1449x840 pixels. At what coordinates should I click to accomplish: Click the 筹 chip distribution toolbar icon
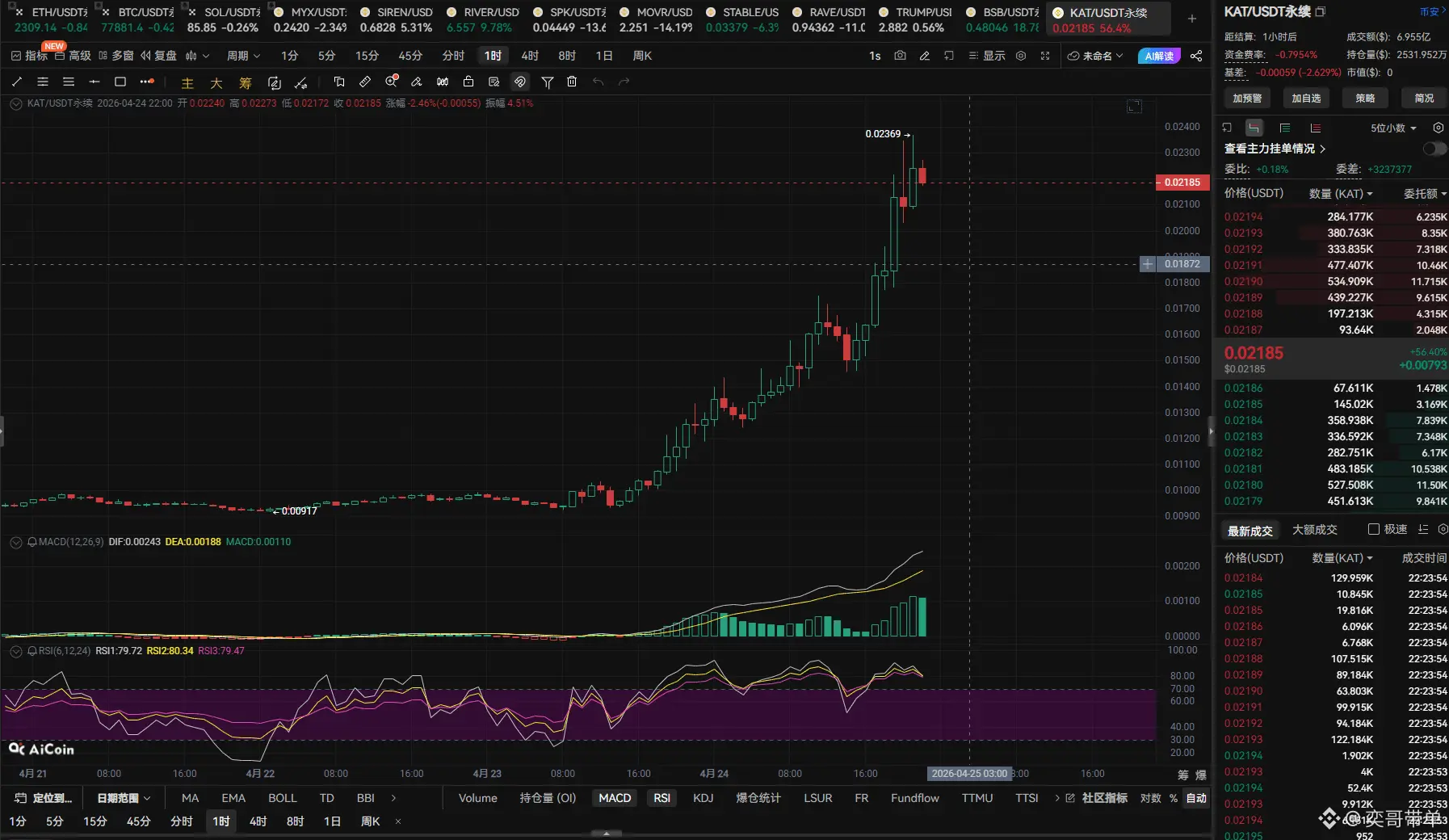[x=246, y=82]
